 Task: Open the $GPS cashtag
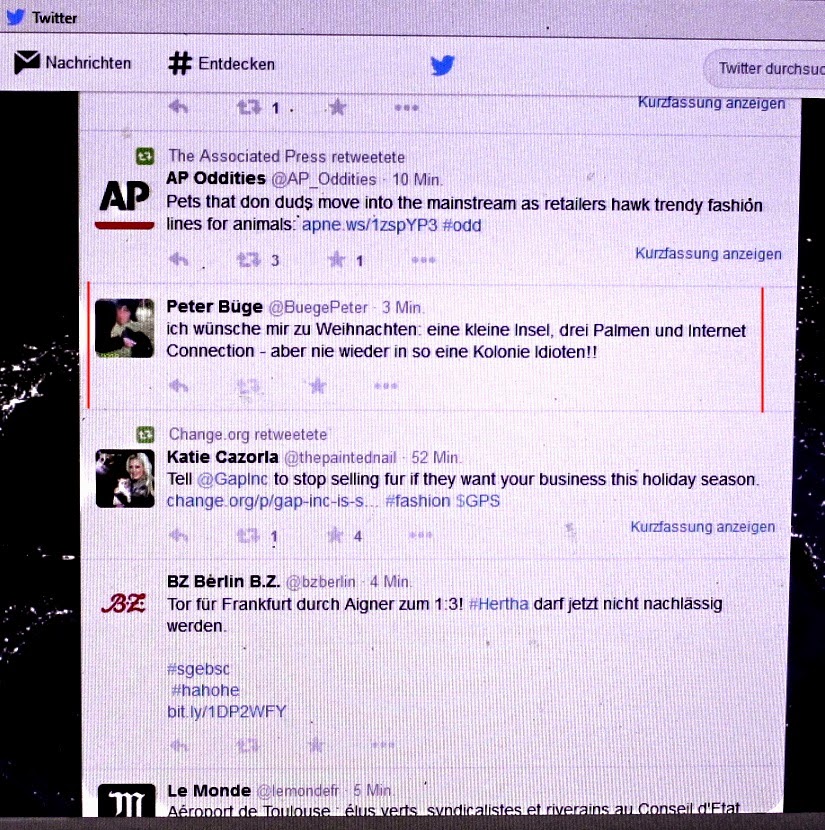(x=478, y=501)
